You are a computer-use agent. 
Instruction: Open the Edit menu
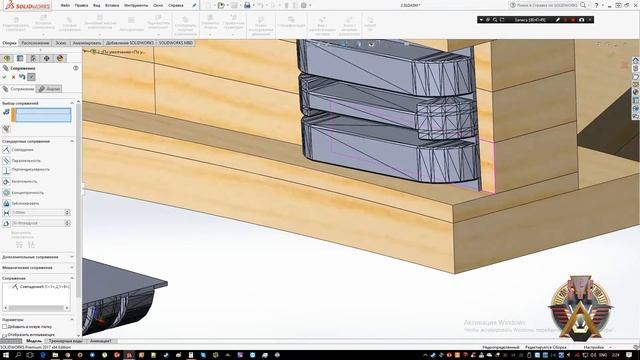click(x=82, y=6)
